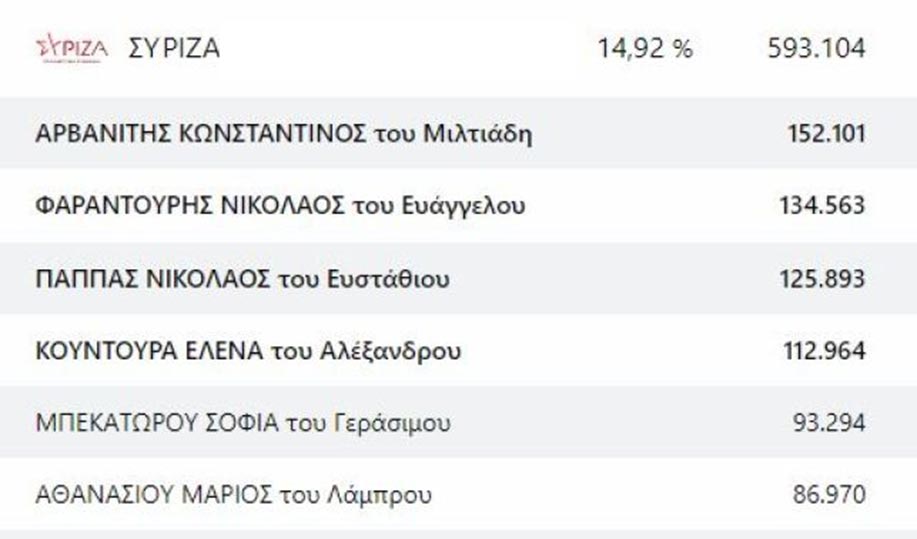Select candidate ΜΠΕΚΑΤΩΡΟΥ ΣΟΦΙΑ row
Image resolution: width=917 pixels, height=539 pixels.
coord(458,422)
